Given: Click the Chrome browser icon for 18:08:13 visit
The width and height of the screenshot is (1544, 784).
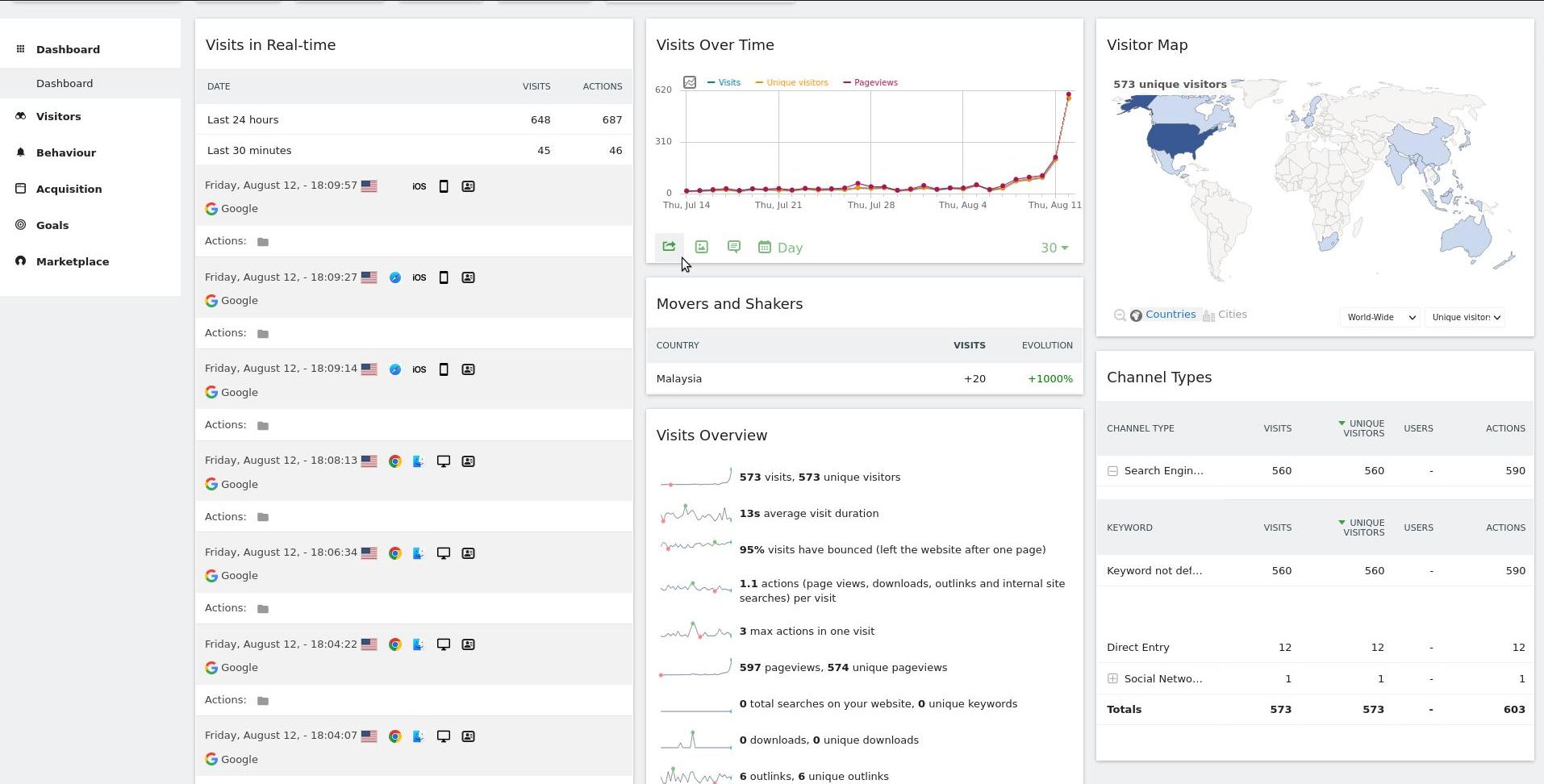Looking at the screenshot, I should click(x=395, y=461).
